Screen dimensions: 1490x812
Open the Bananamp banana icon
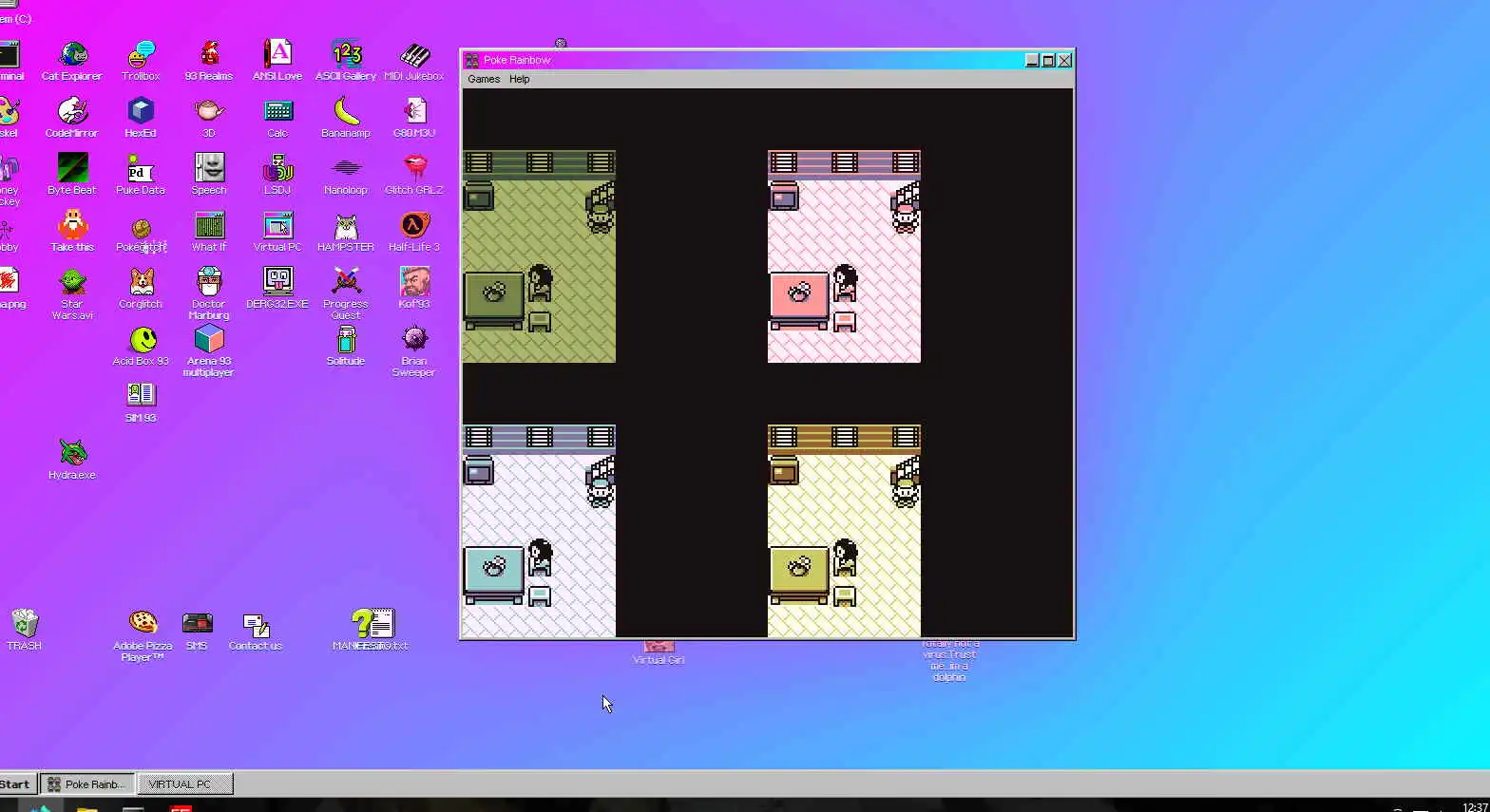click(346, 118)
